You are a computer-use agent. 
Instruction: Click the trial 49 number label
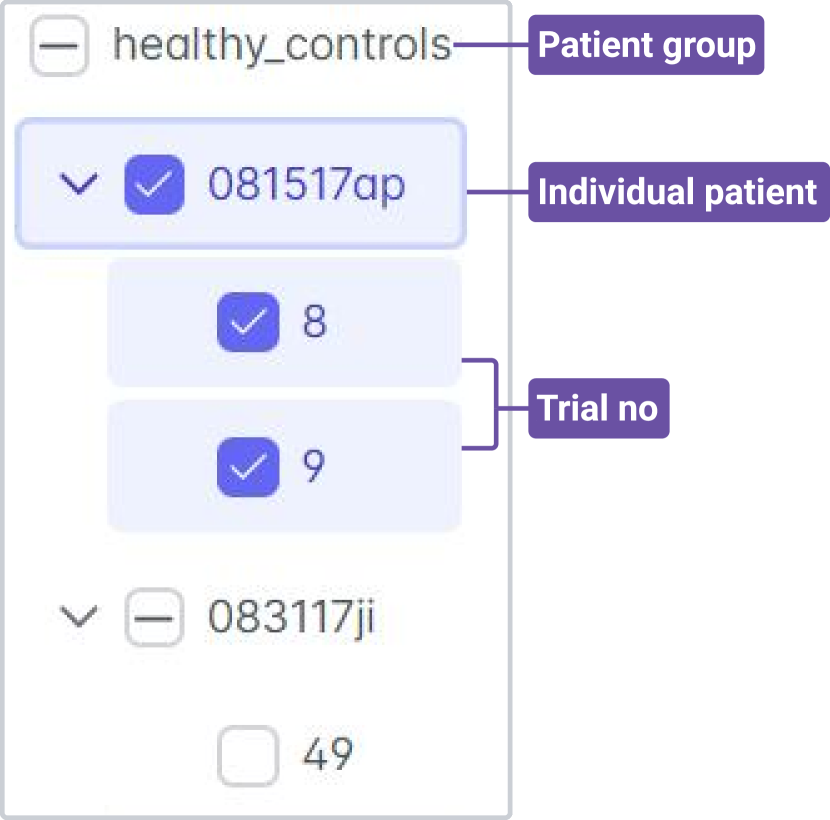328,756
